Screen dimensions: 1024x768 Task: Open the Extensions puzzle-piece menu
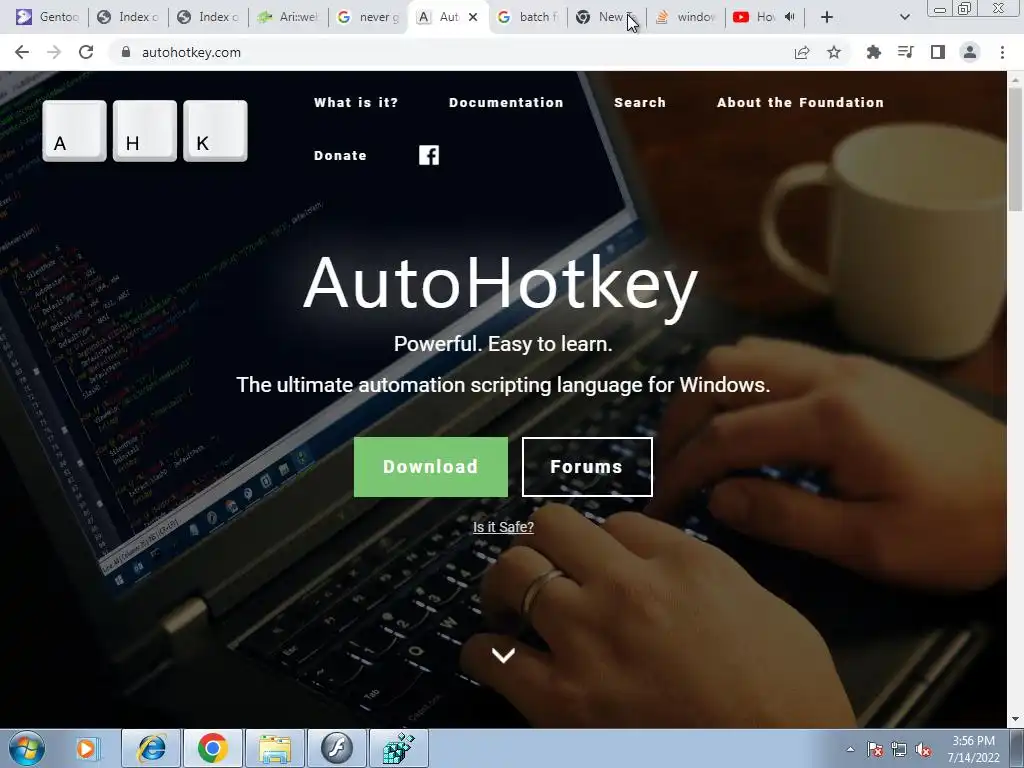click(x=874, y=52)
